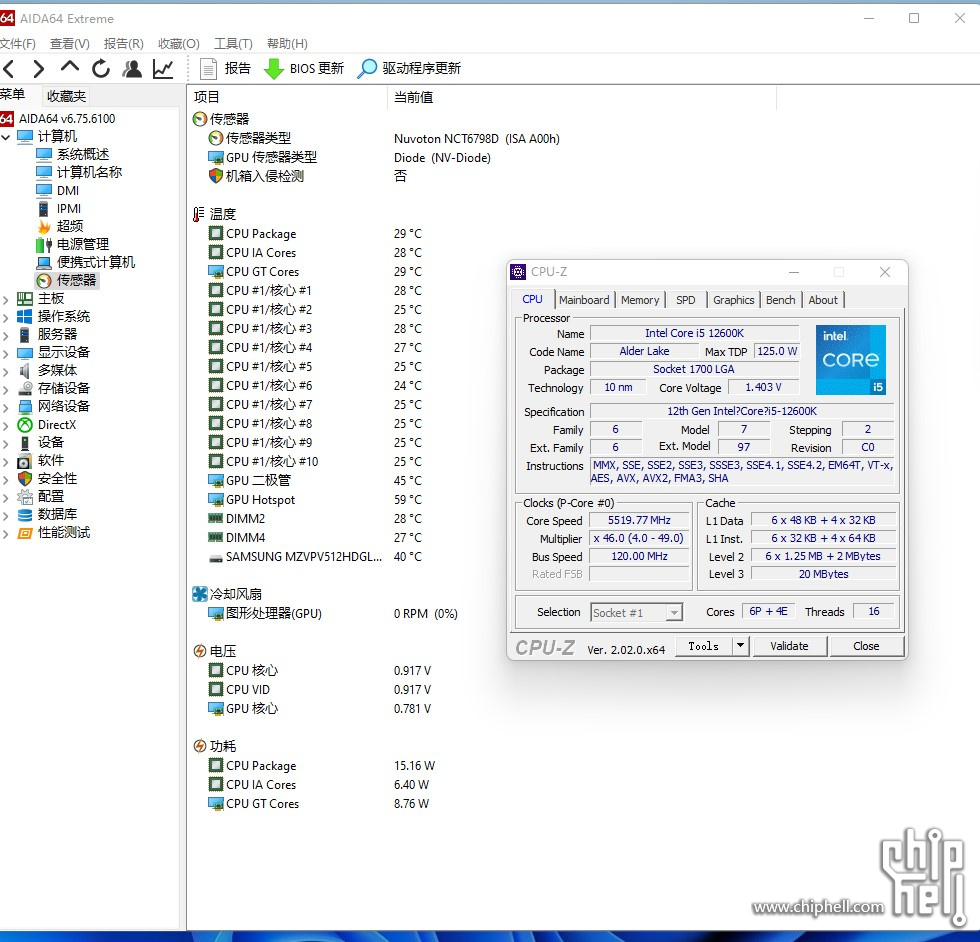Select 超频 overclock tree item
The image size is (980, 942).
pyautogui.click(x=69, y=226)
